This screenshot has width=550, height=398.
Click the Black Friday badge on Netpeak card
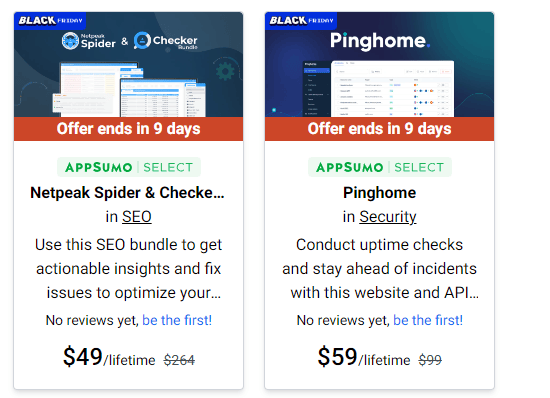(x=50, y=20)
